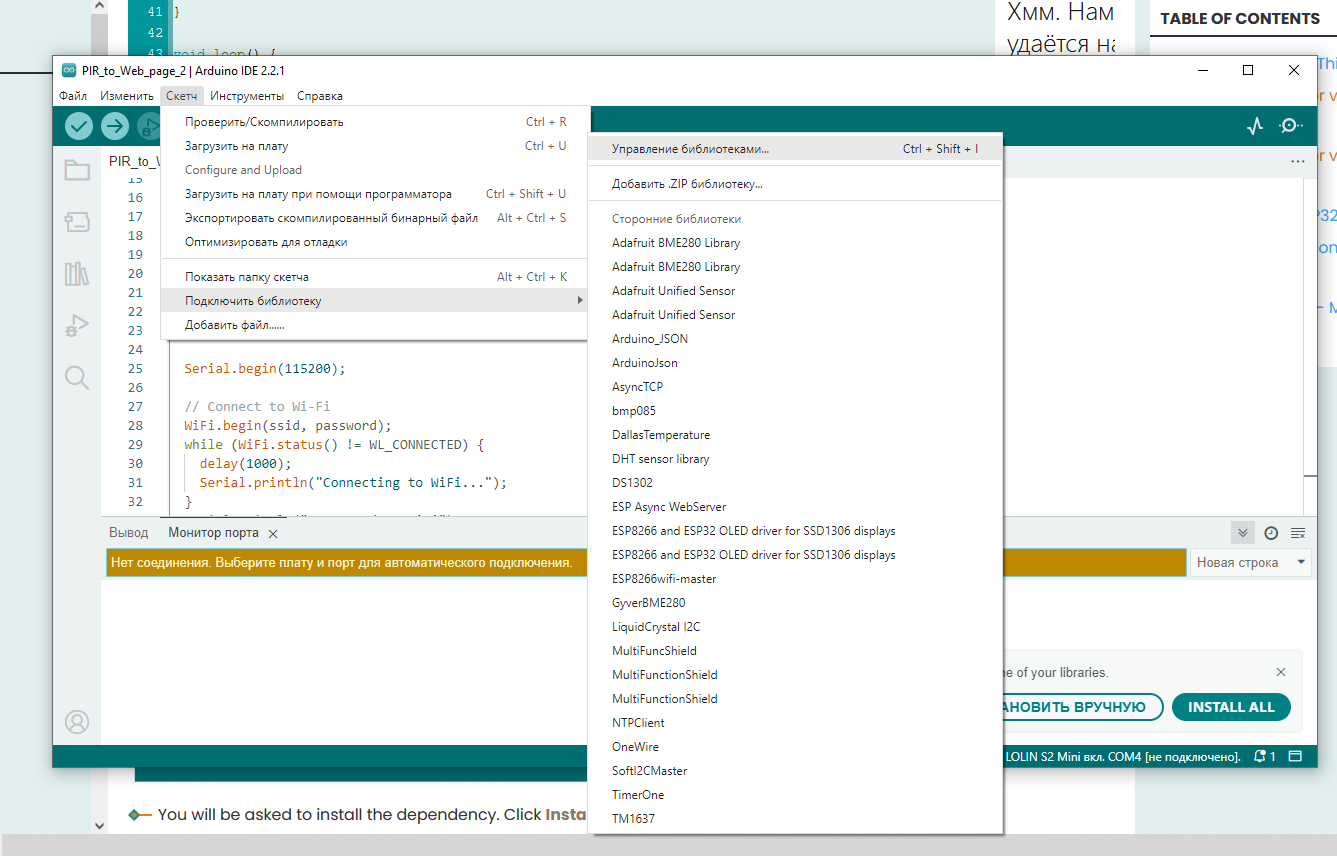The image size is (1337, 856).
Task: Close the 'Монитор порта' tab
Action: click(x=273, y=534)
